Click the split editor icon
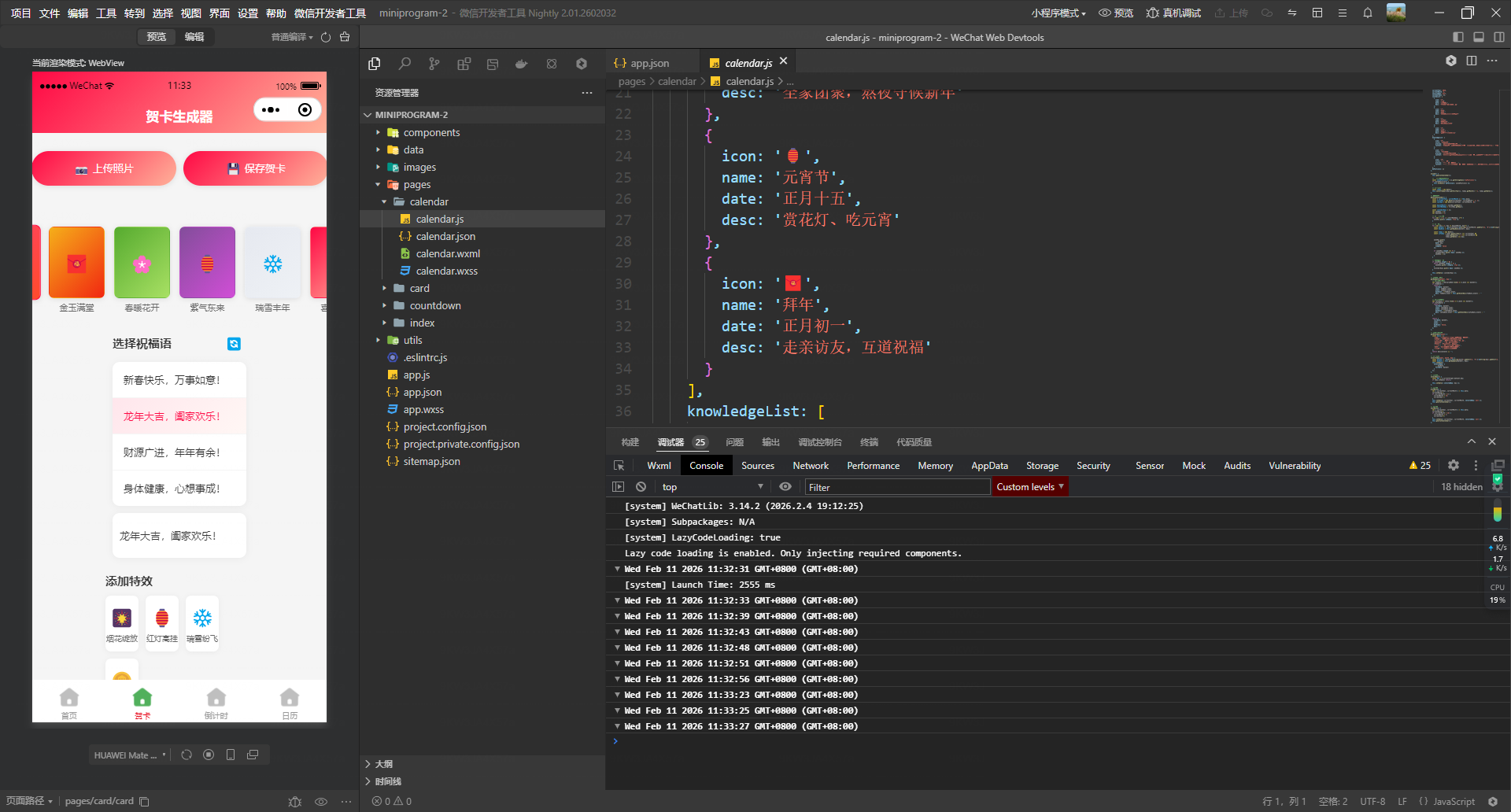 [1472, 61]
